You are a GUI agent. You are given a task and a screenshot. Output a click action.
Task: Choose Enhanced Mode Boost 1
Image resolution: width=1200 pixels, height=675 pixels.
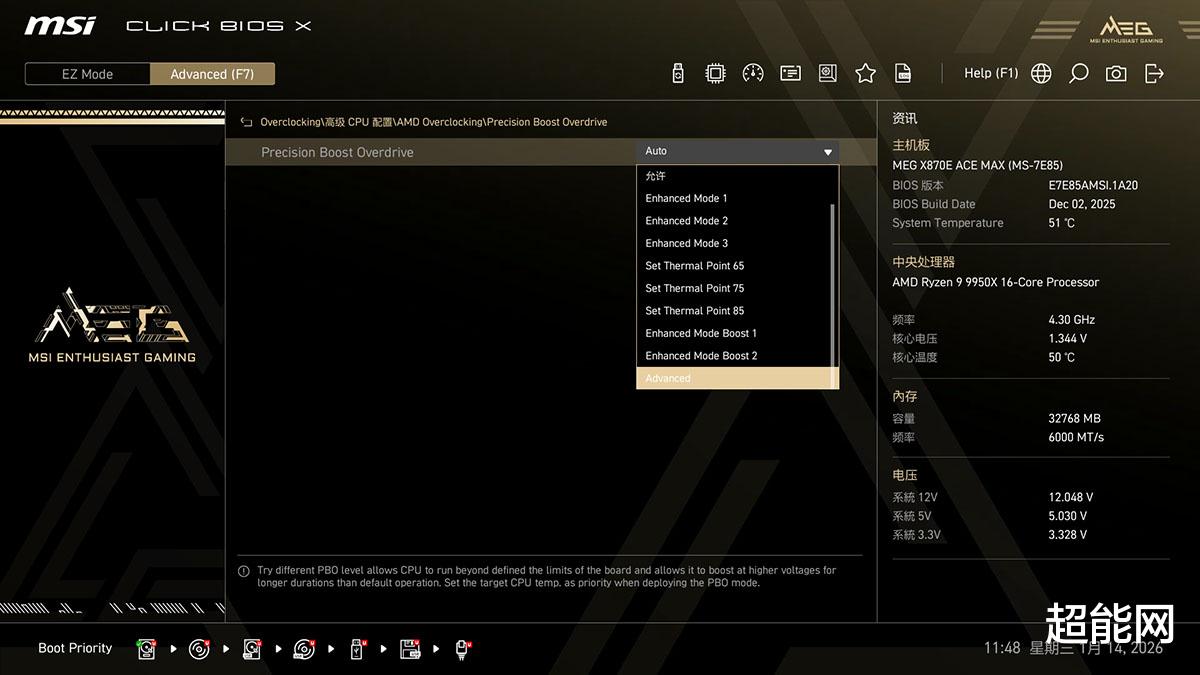[x=735, y=333]
